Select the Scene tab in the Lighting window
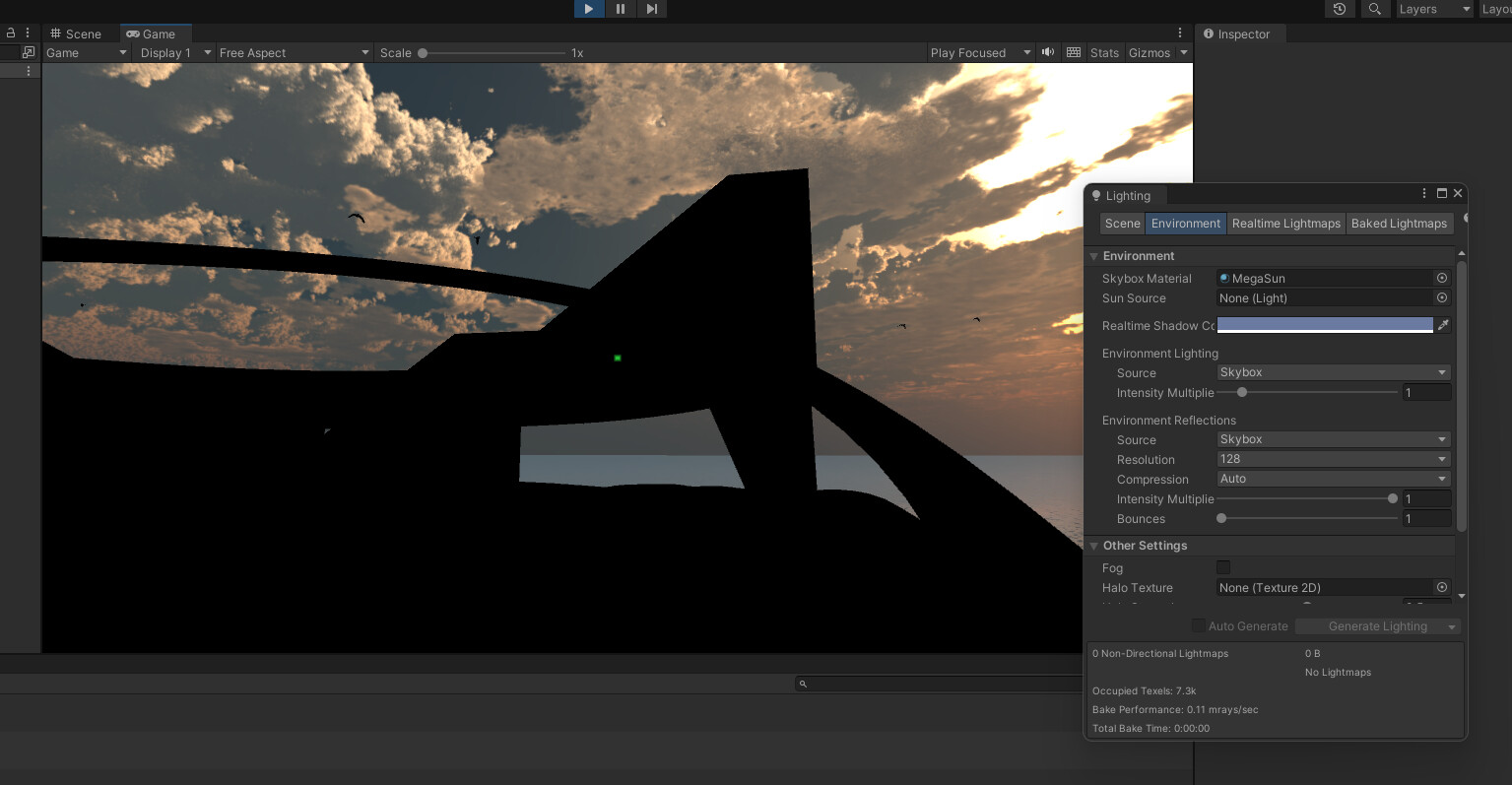Viewport: 1512px width, 785px height. pos(1122,224)
